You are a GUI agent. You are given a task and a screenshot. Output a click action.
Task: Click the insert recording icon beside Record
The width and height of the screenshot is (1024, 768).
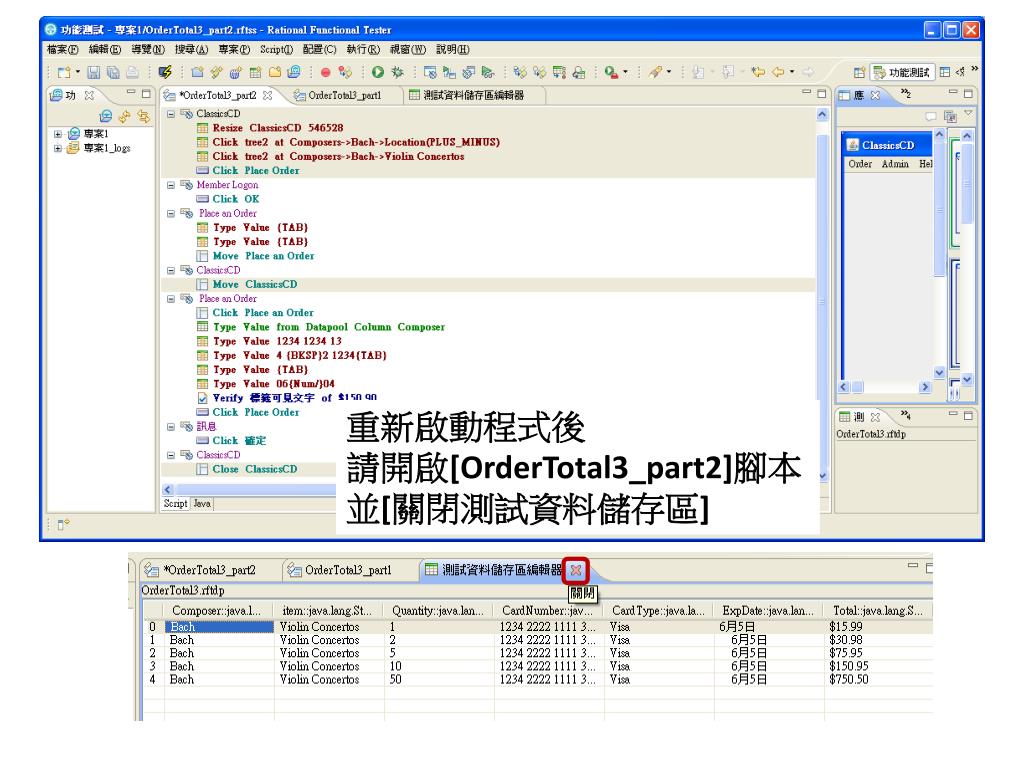(345, 72)
